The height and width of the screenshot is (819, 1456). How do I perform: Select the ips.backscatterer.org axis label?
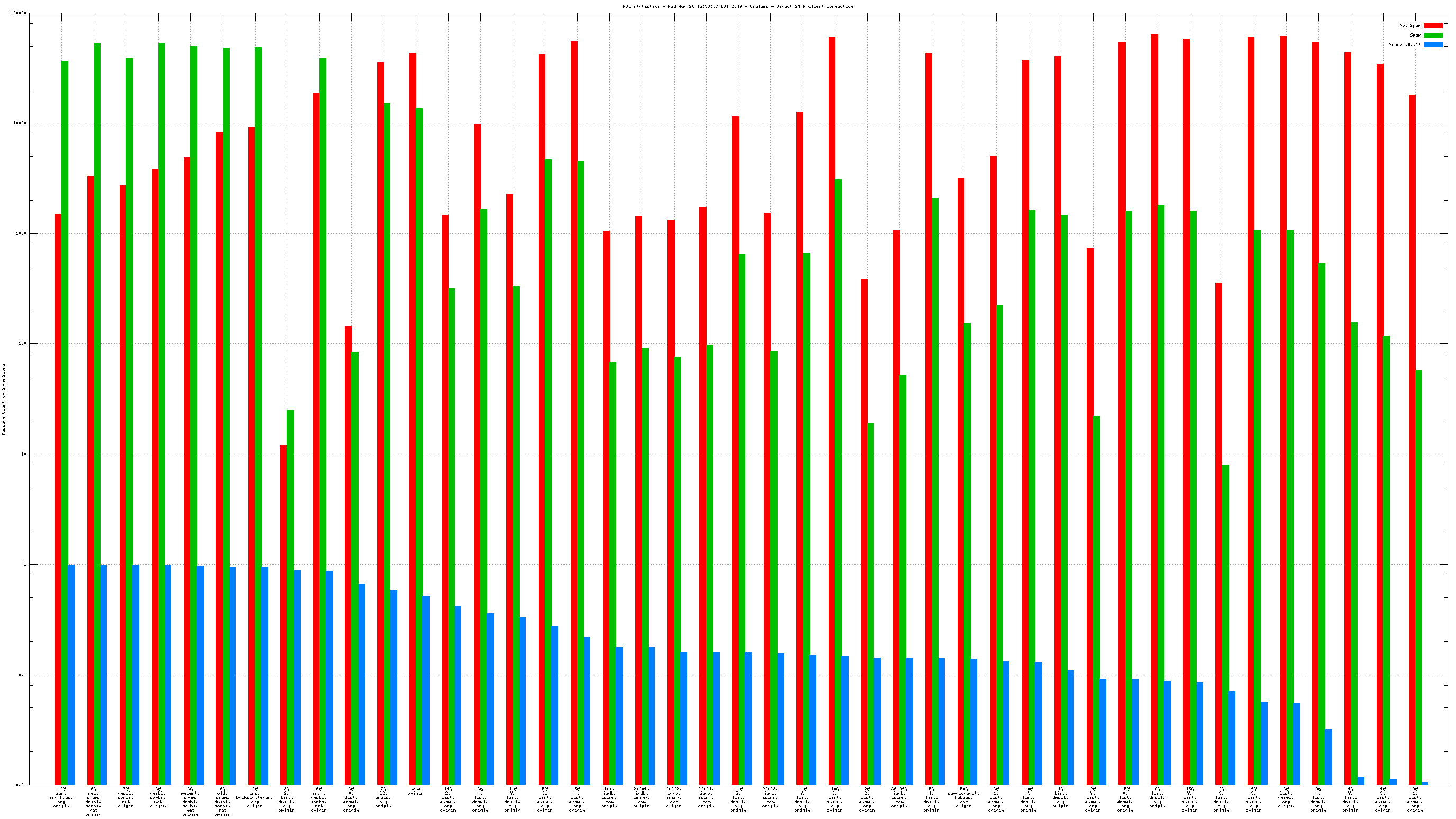[254, 797]
